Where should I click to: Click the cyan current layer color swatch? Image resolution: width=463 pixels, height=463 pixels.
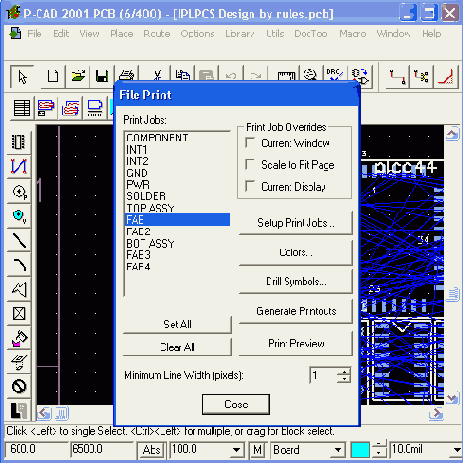click(360, 450)
